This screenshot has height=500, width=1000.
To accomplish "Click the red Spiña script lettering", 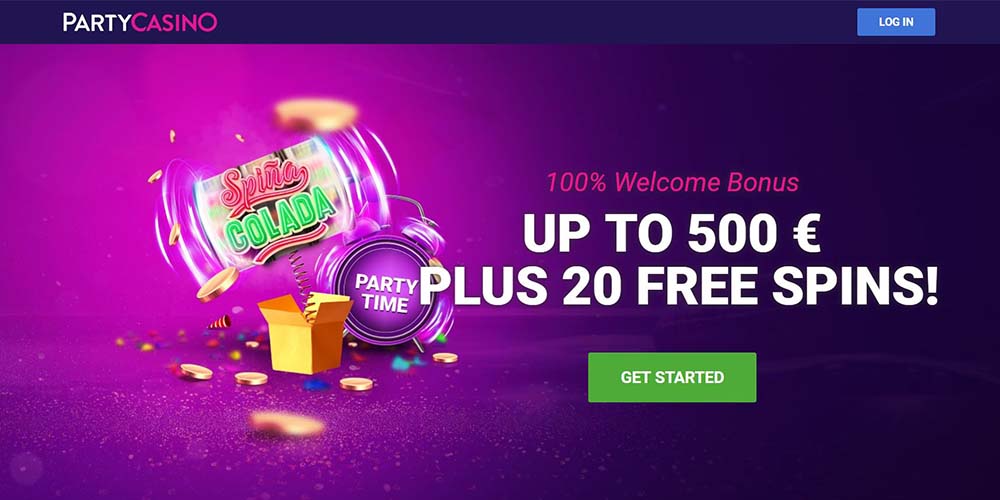I will (265, 187).
